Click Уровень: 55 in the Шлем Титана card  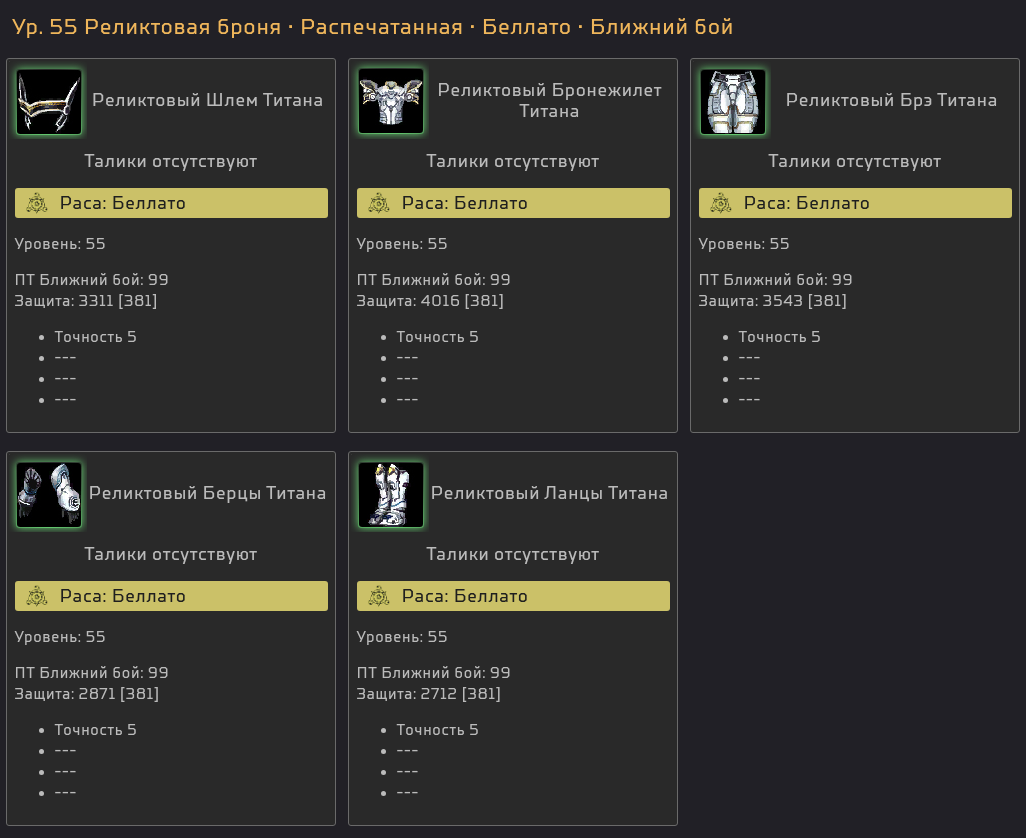click(60, 244)
